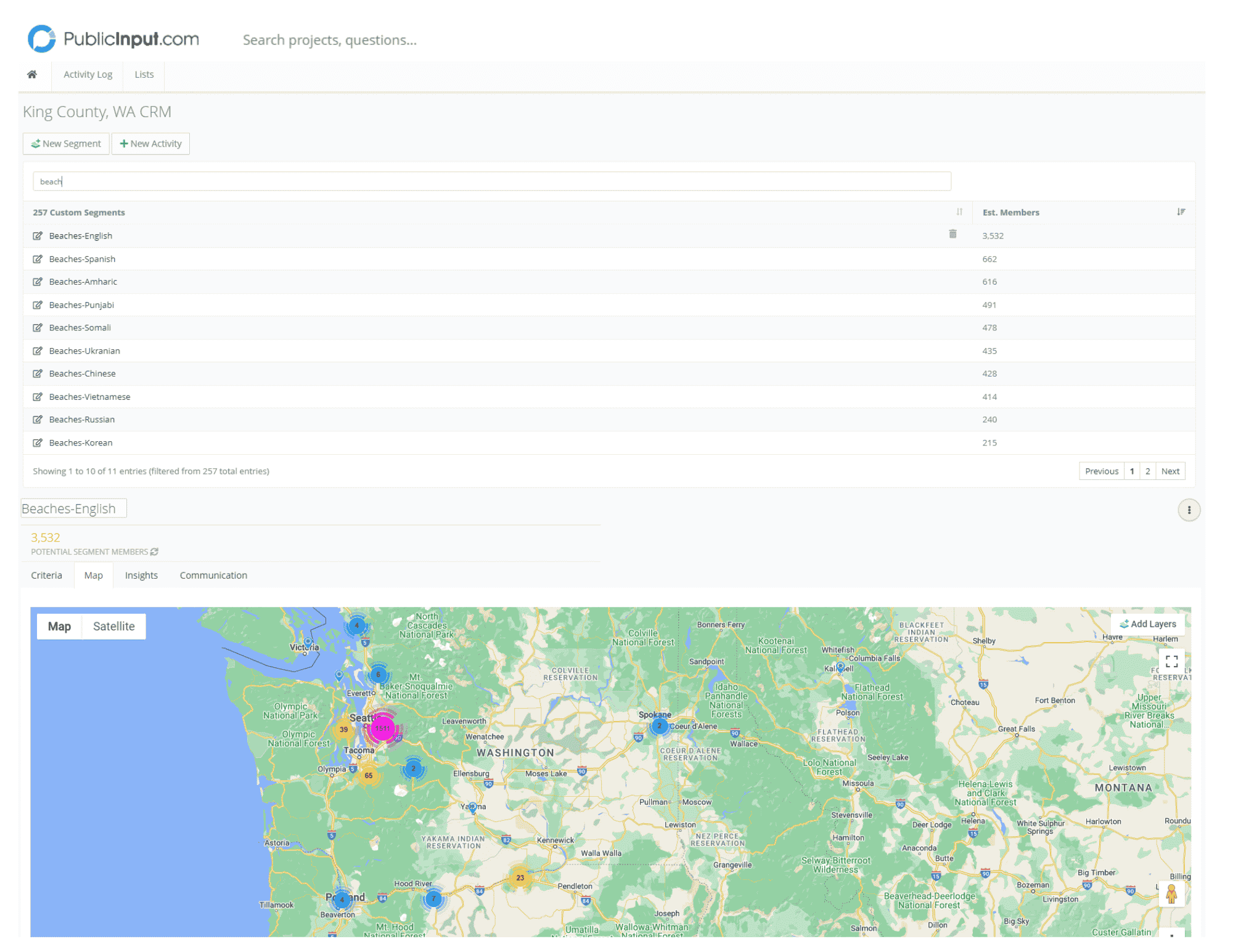Click edit icon next to Beaches-Korean

[38, 442]
